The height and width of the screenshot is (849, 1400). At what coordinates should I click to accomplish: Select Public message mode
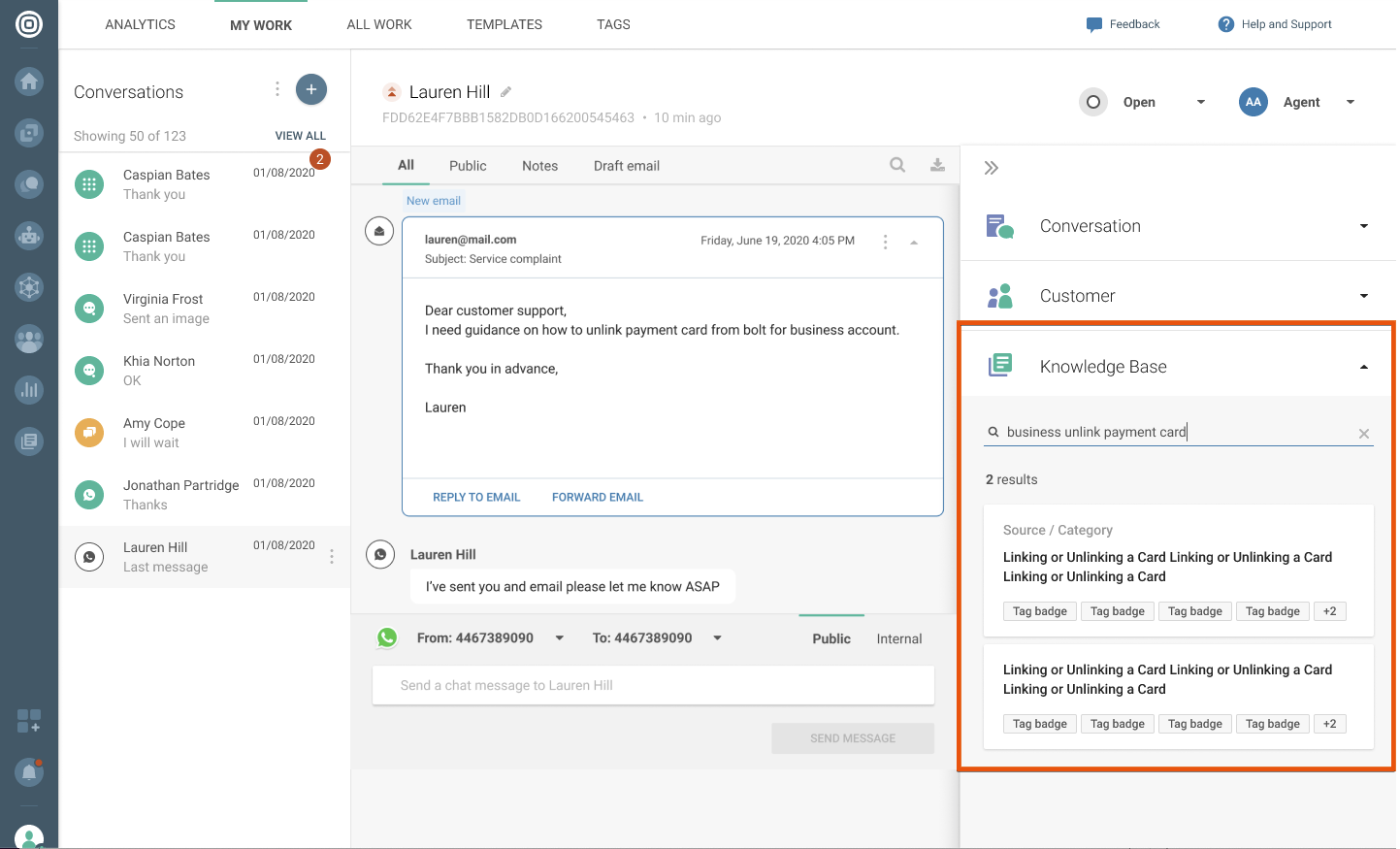tap(830, 638)
